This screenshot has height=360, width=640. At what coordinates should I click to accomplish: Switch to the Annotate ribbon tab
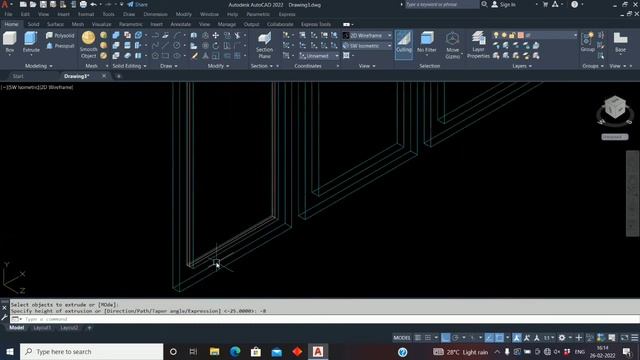[180, 24]
